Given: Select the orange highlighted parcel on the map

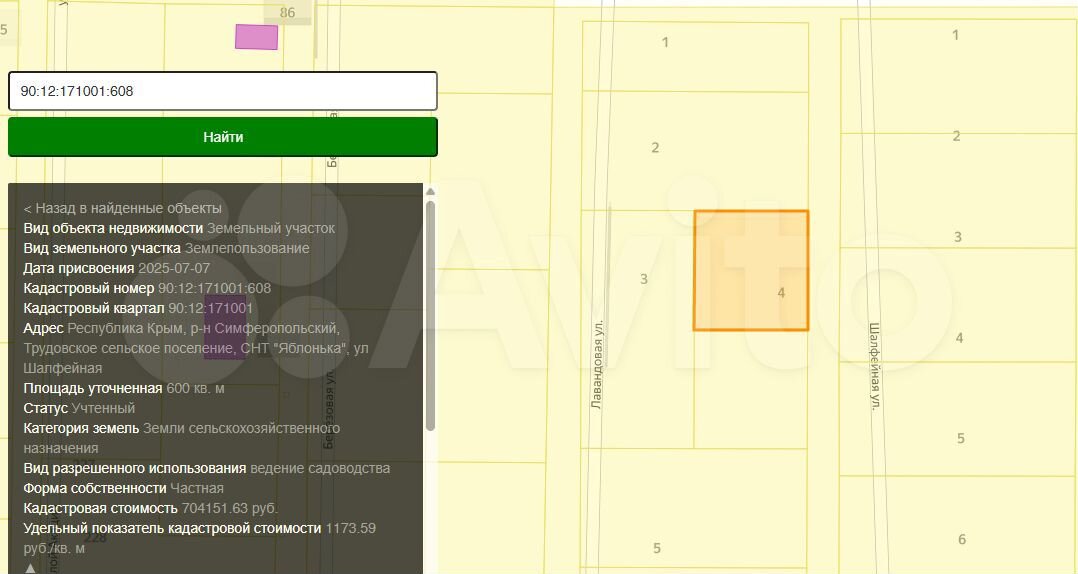Looking at the screenshot, I should (751, 270).
